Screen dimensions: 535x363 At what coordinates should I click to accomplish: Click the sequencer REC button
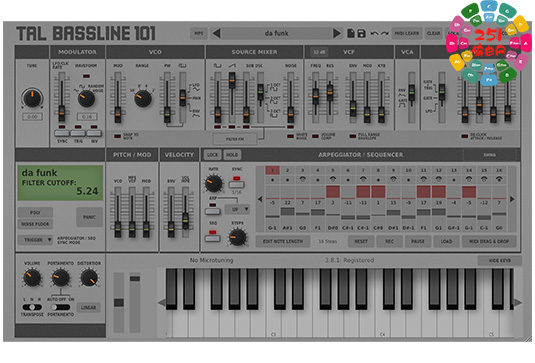coord(389,241)
